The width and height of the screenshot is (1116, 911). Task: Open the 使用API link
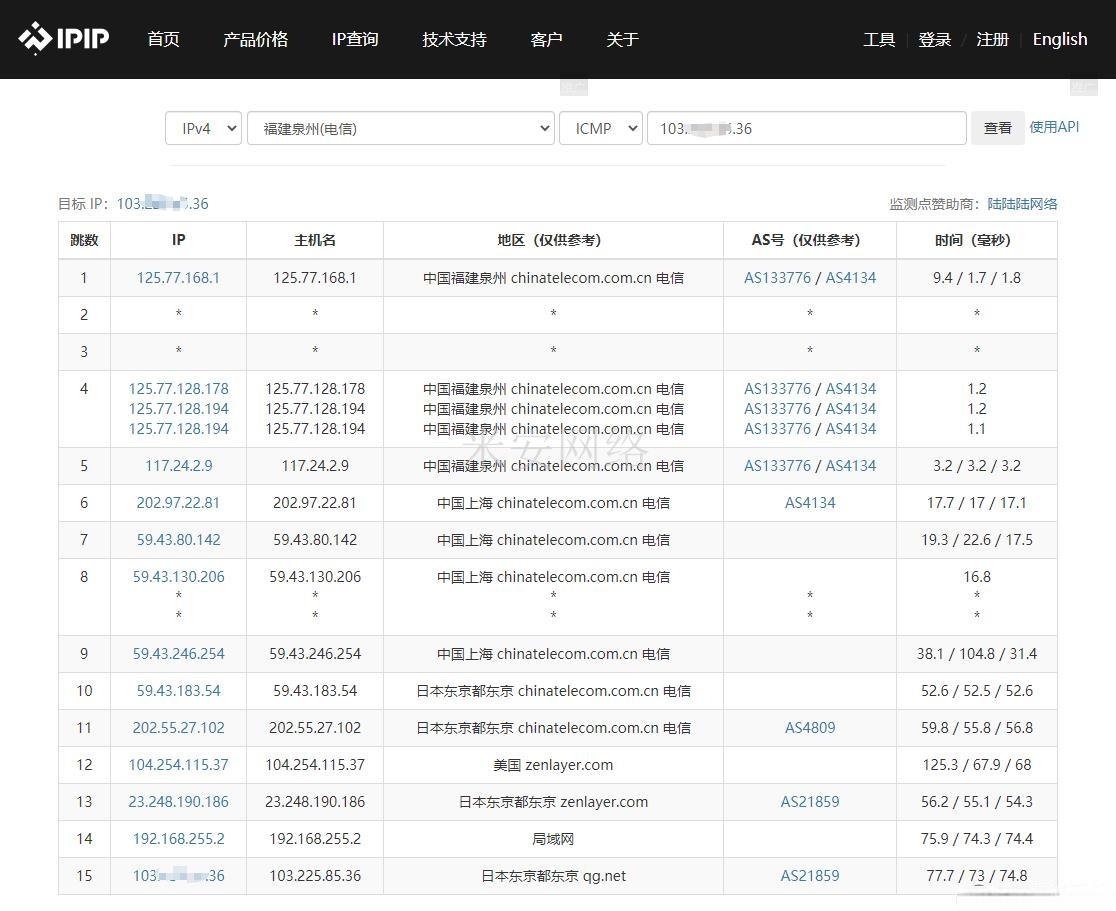1054,127
